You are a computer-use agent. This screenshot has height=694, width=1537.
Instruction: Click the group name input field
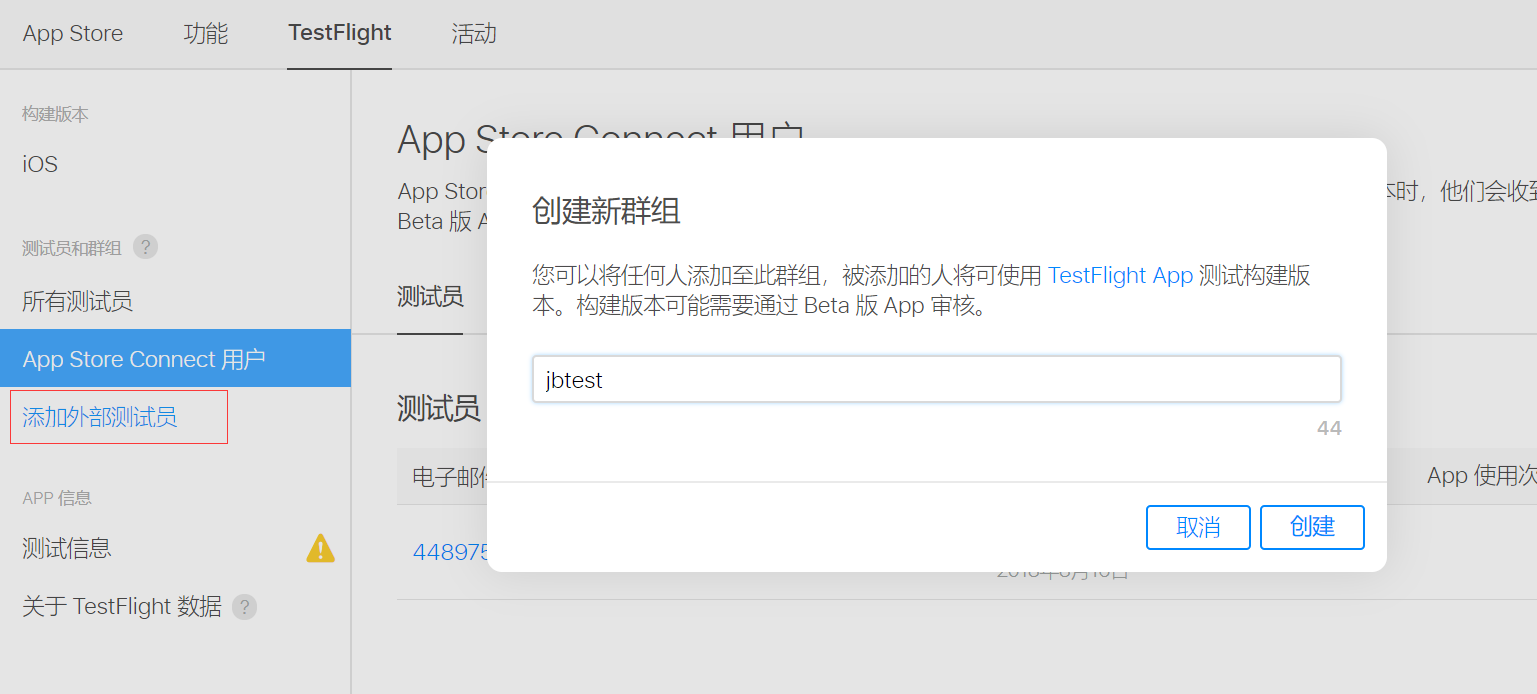(x=936, y=379)
